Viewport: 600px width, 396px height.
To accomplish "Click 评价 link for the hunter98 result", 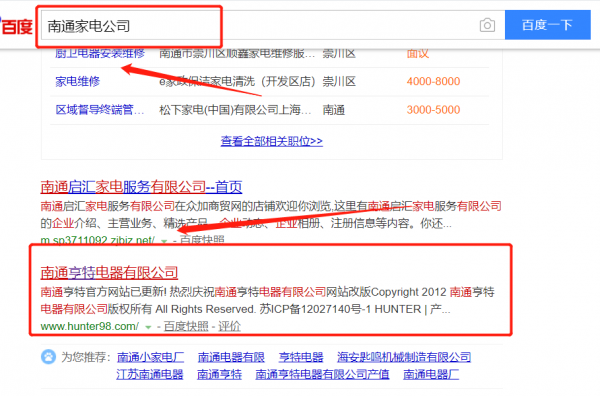I will [x=229, y=326].
